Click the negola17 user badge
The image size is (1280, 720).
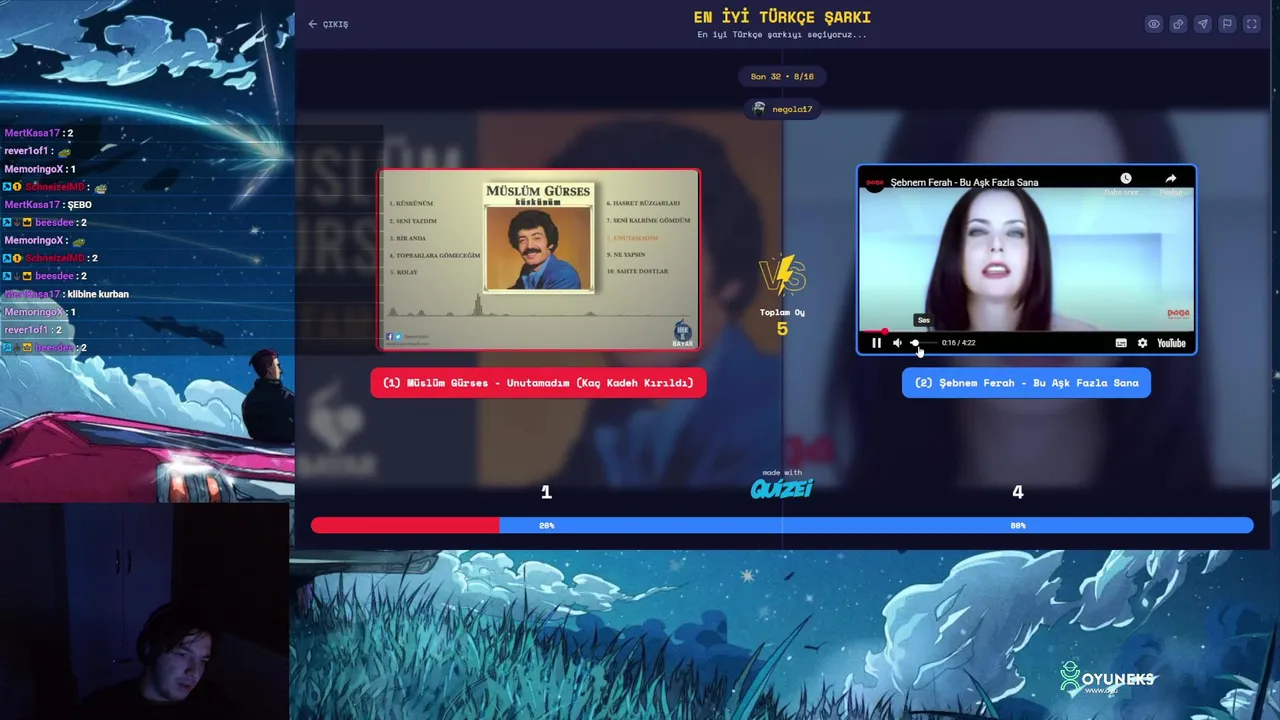tap(783, 109)
